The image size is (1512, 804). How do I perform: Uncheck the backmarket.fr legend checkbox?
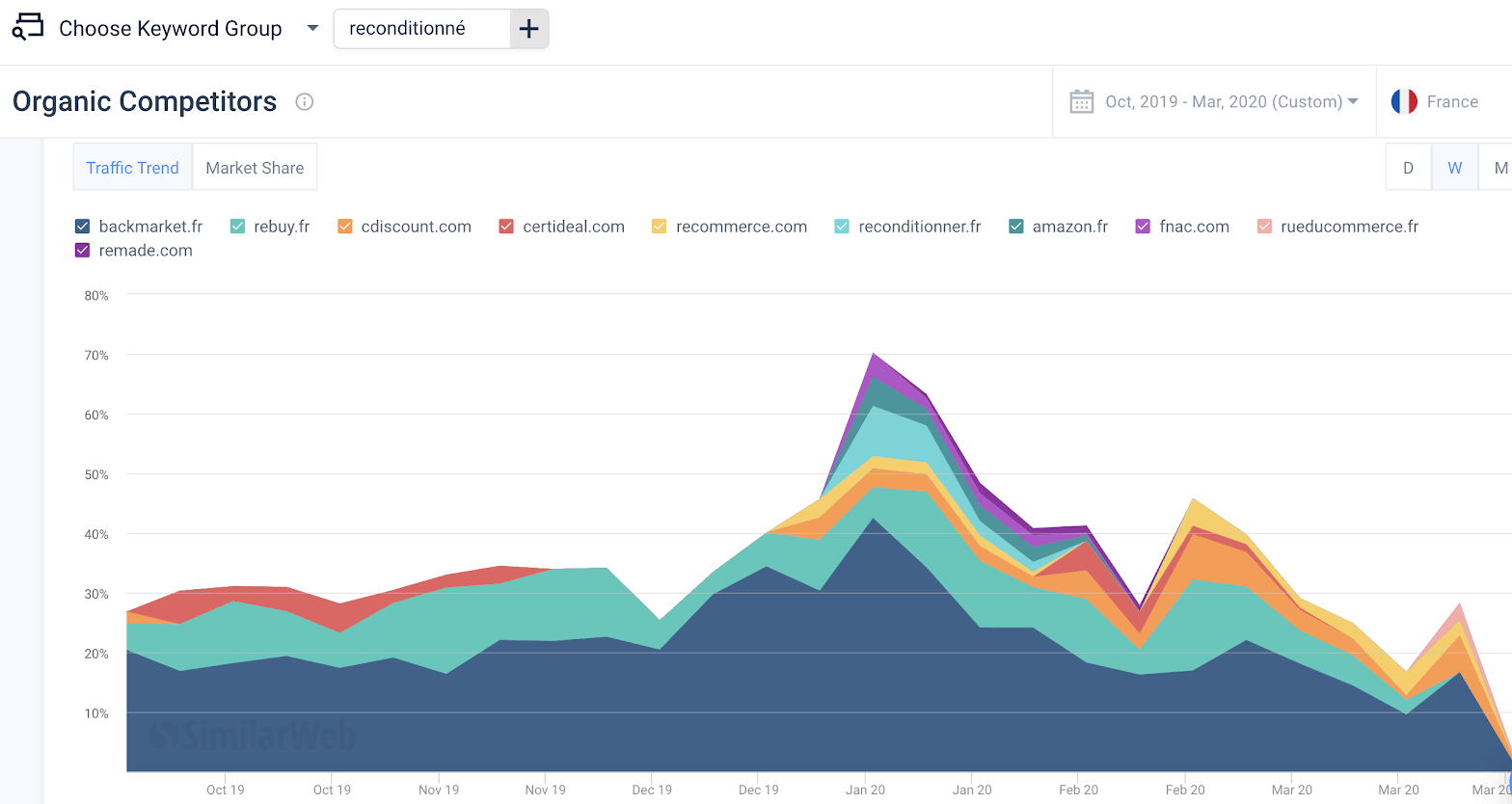click(x=83, y=227)
